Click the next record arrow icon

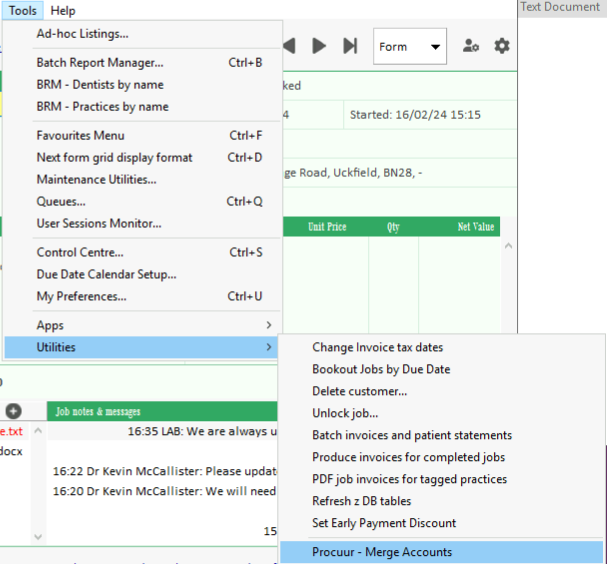(x=319, y=46)
